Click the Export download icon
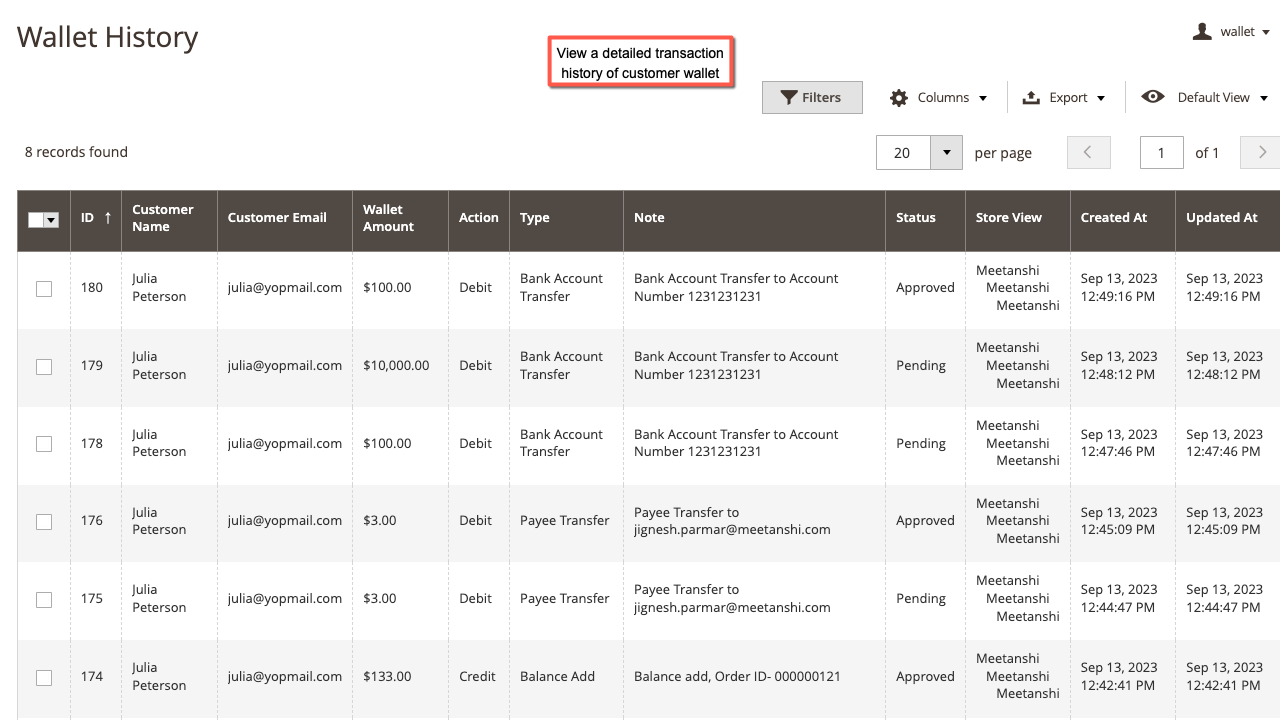This screenshot has width=1280, height=720. 1030,97
